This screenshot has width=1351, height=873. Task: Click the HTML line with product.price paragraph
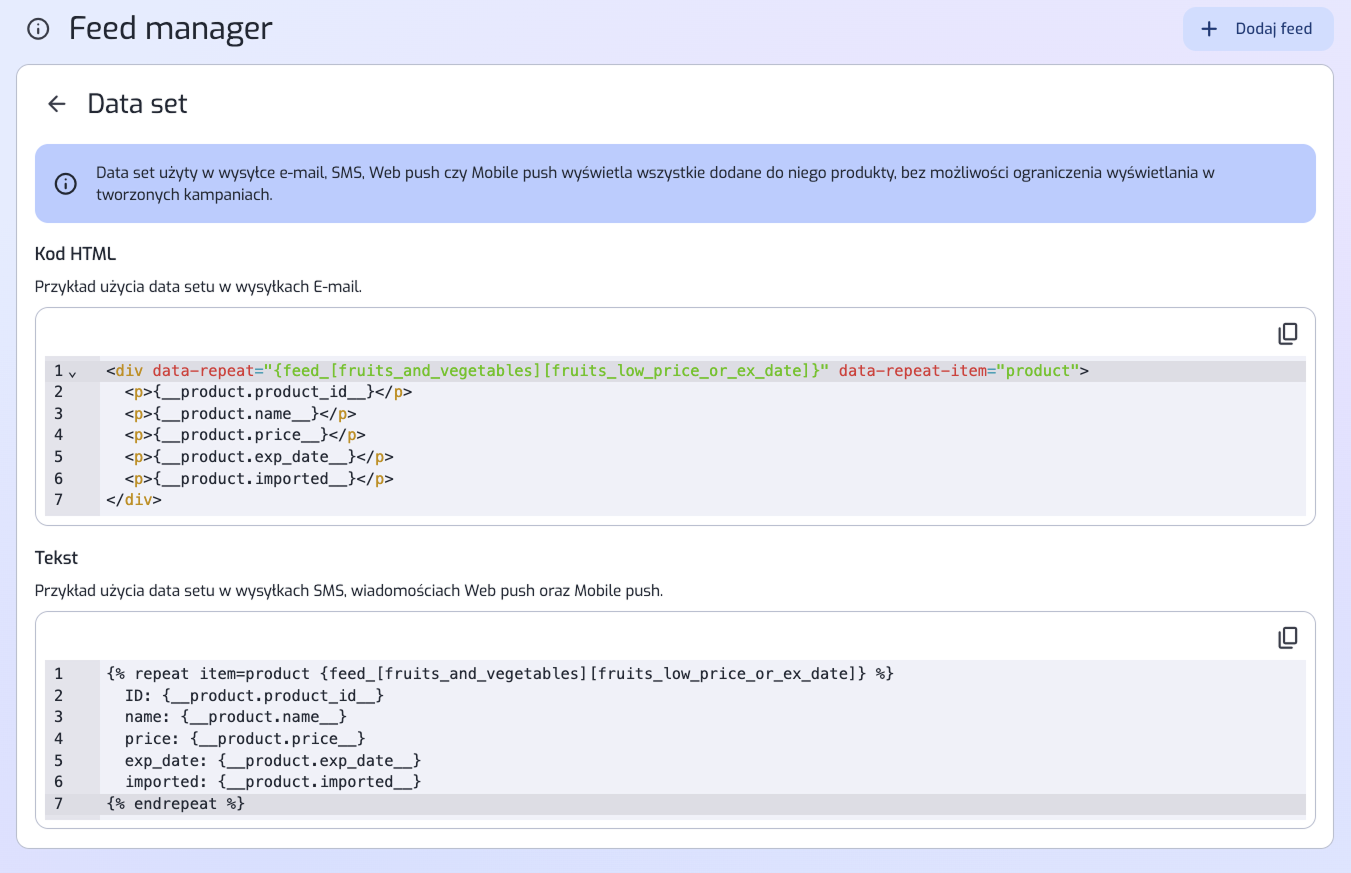(245, 435)
